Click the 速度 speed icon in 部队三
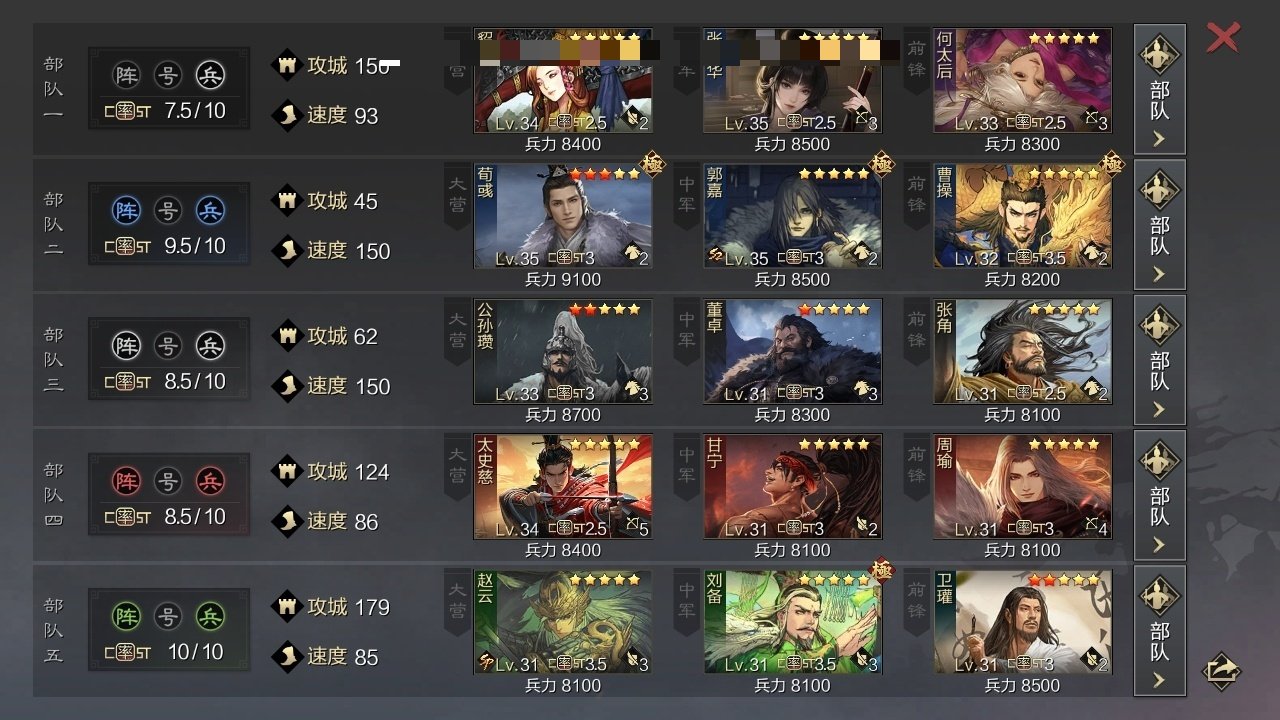The image size is (1280, 720). pyautogui.click(x=287, y=385)
